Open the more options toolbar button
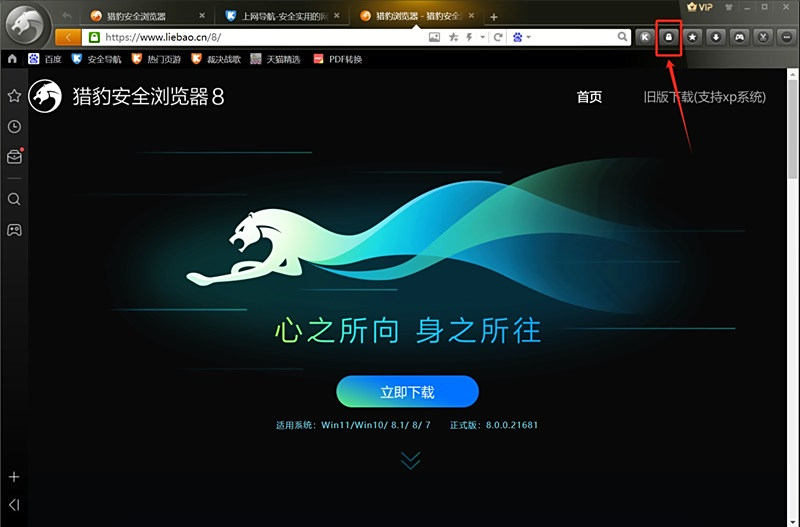 click(786, 37)
